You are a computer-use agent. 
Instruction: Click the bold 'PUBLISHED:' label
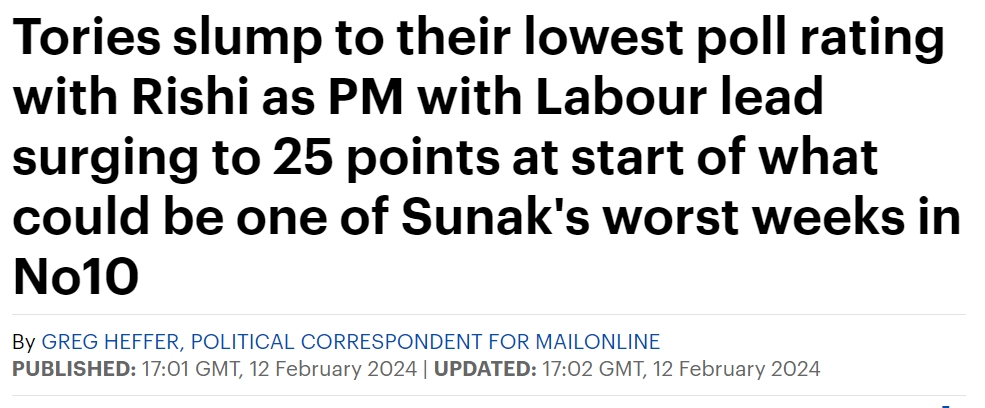(x=74, y=368)
